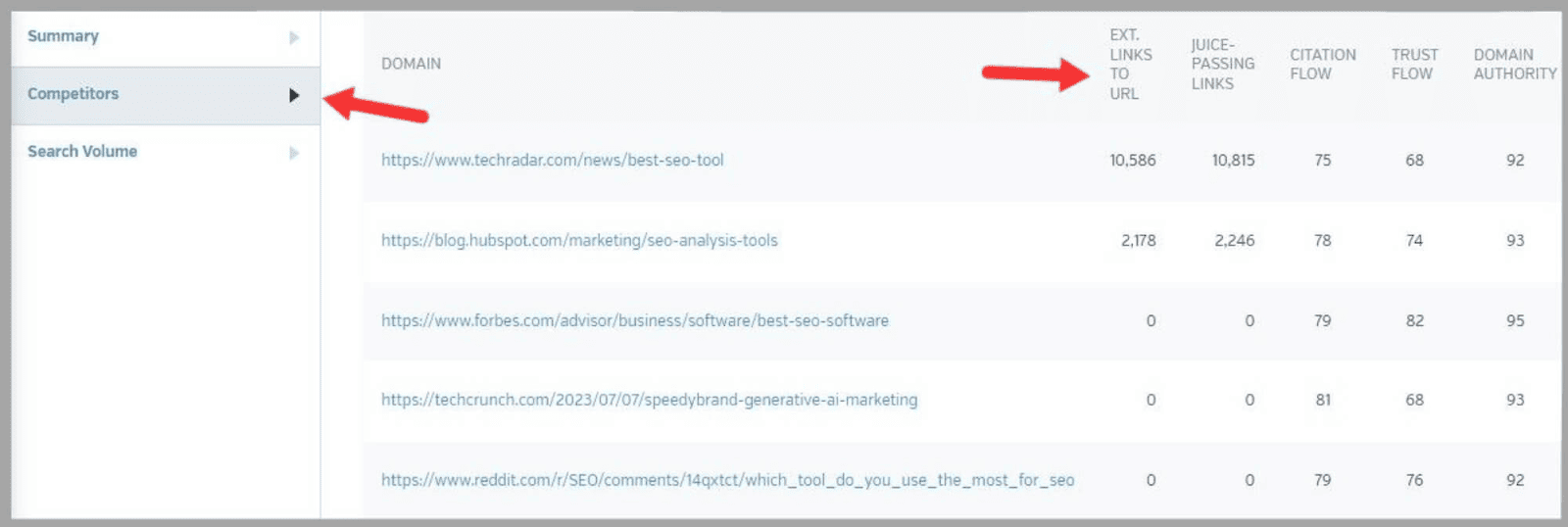This screenshot has height=527, width=1568.
Task: Expand the Search Volume arrow
Action: (x=294, y=153)
